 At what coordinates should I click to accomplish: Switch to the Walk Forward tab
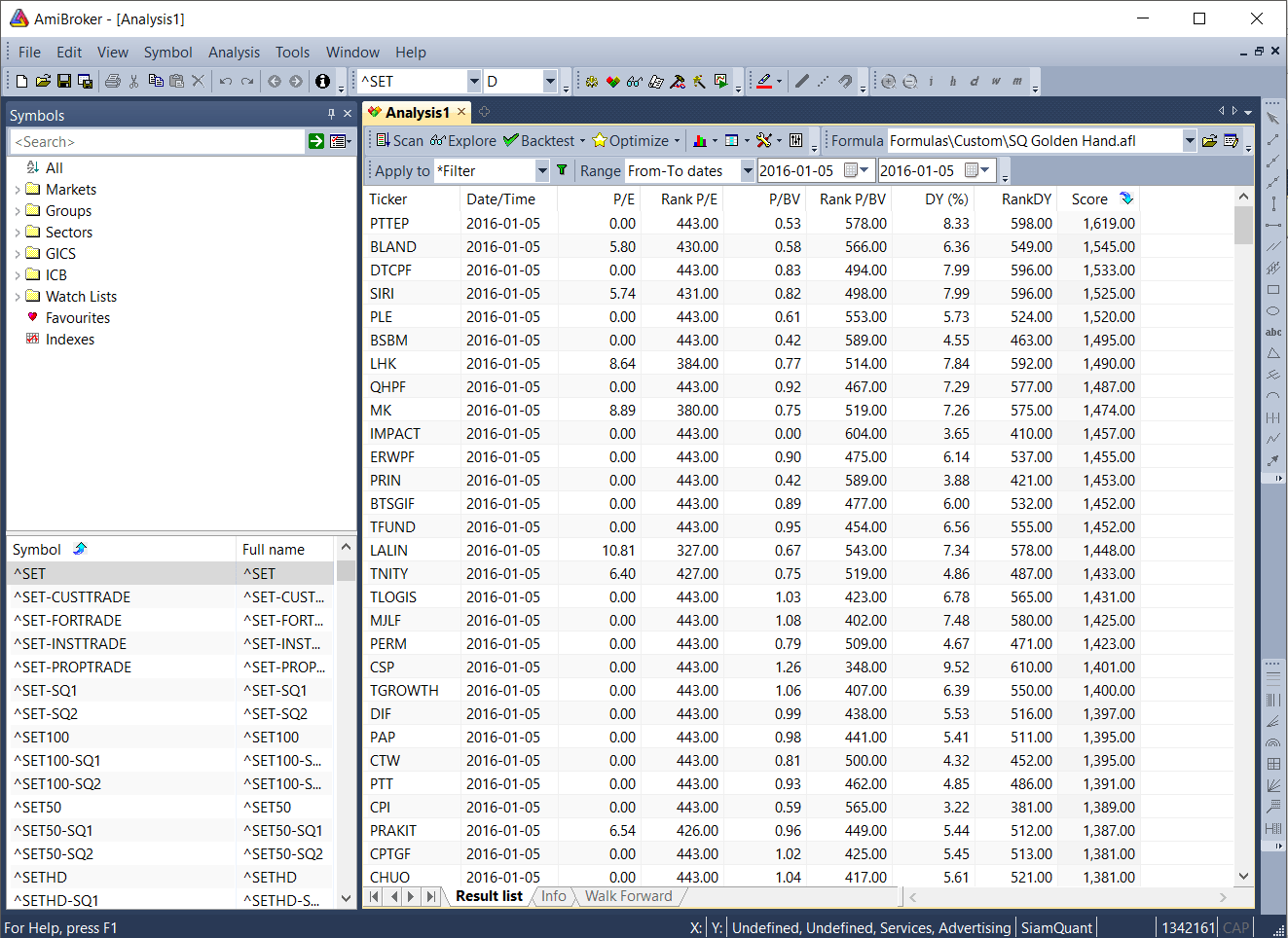pos(628,896)
